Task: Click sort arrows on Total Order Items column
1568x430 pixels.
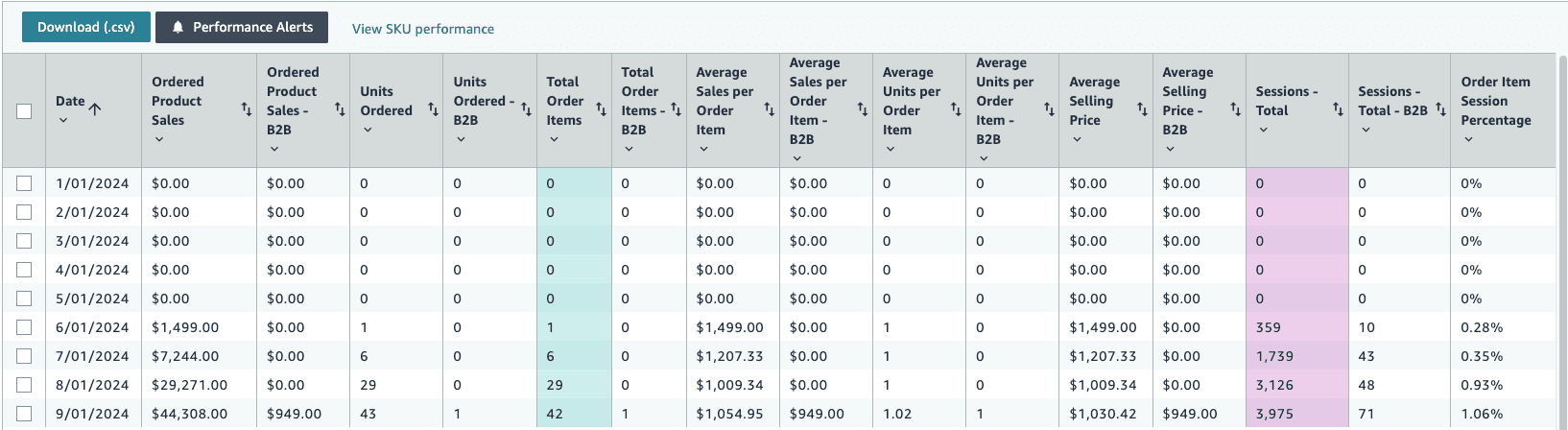Action: point(601,110)
